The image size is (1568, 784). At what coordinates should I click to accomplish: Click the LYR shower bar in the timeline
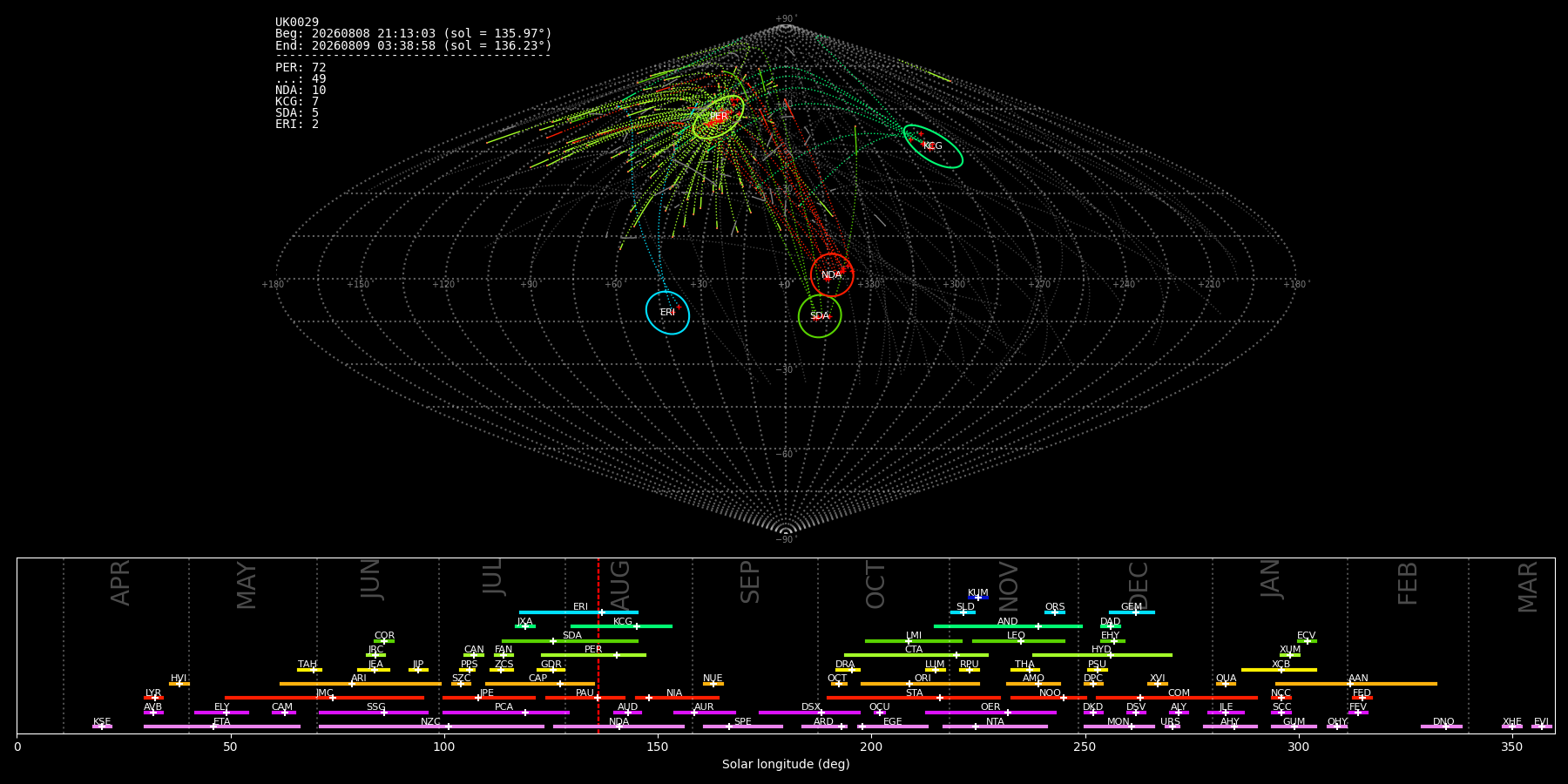(x=153, y=698)
